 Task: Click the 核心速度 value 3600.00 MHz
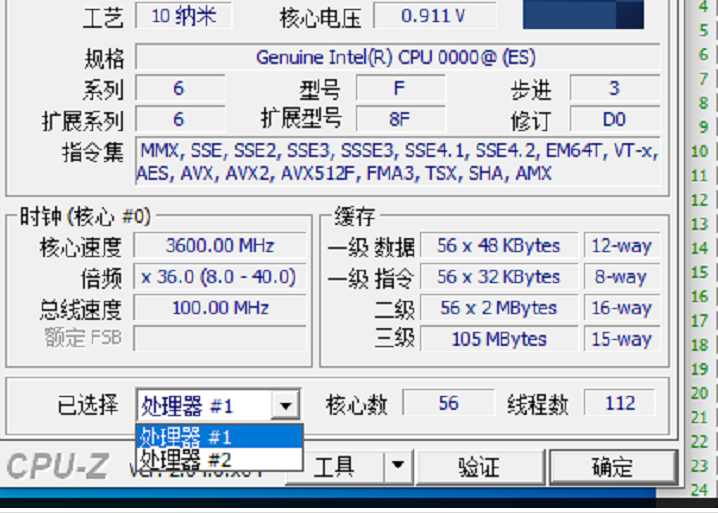click(220, 246)
